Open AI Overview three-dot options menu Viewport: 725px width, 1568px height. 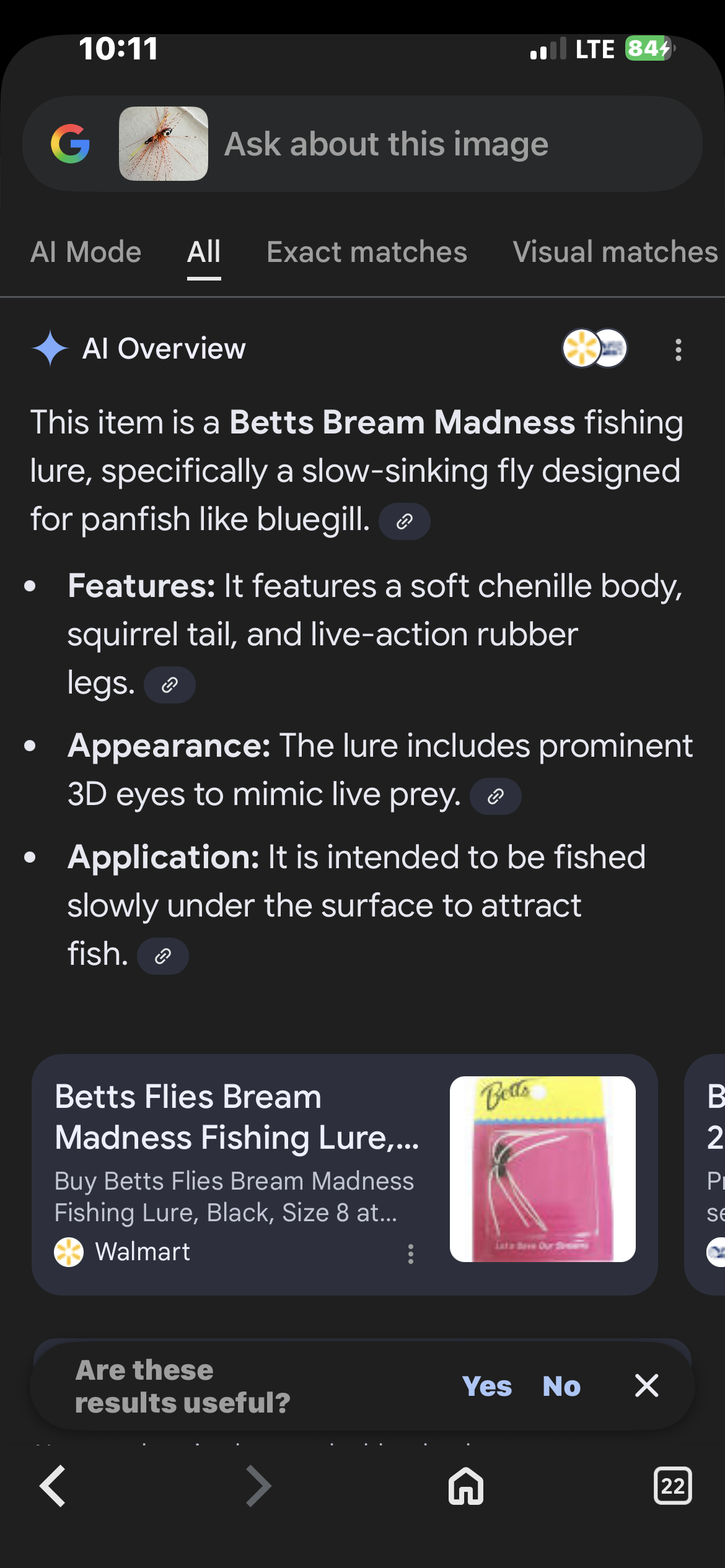pyautogui.click(x=679, y=349)
